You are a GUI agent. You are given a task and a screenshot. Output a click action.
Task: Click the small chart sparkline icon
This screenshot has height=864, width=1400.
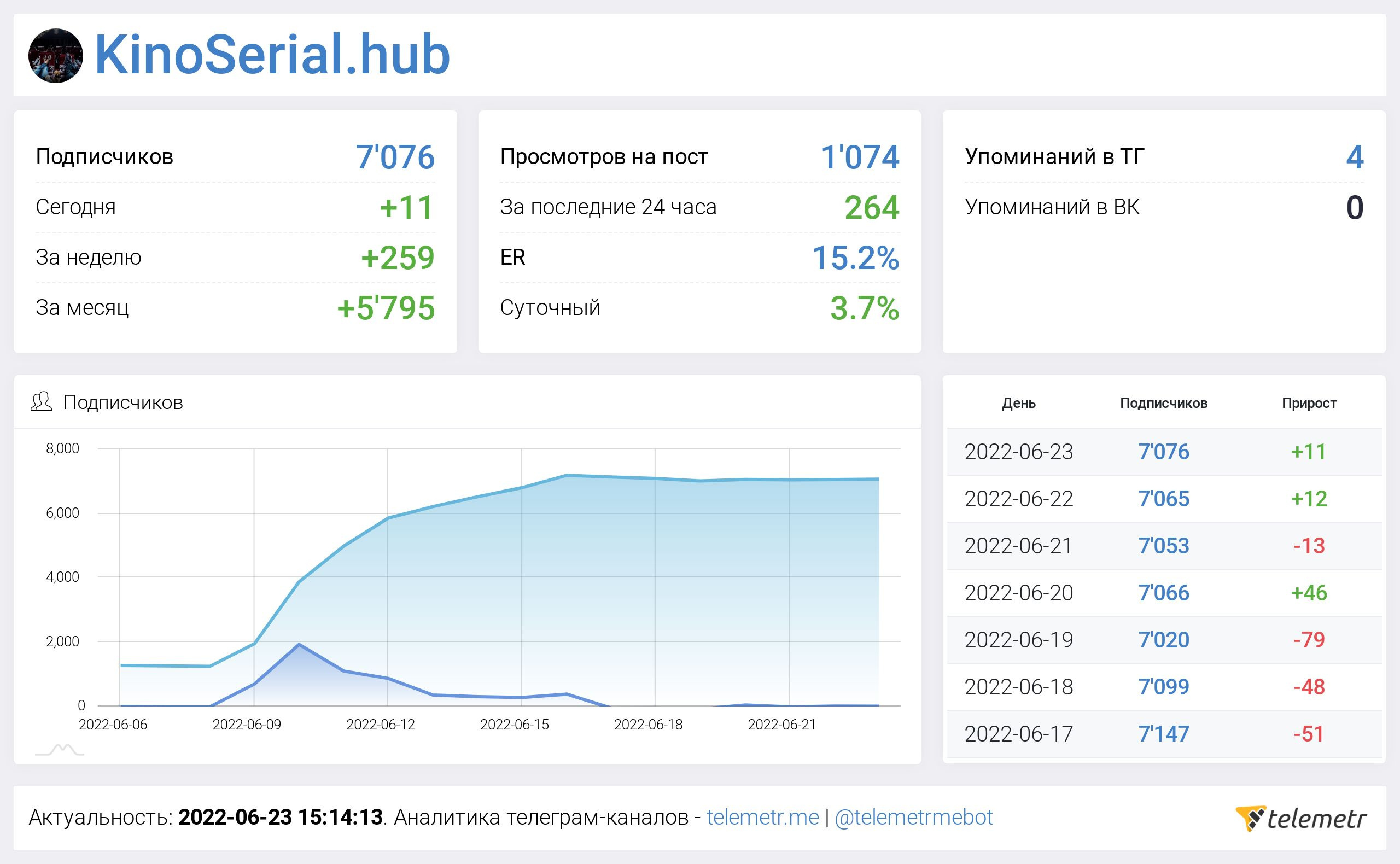pos(60,750)
